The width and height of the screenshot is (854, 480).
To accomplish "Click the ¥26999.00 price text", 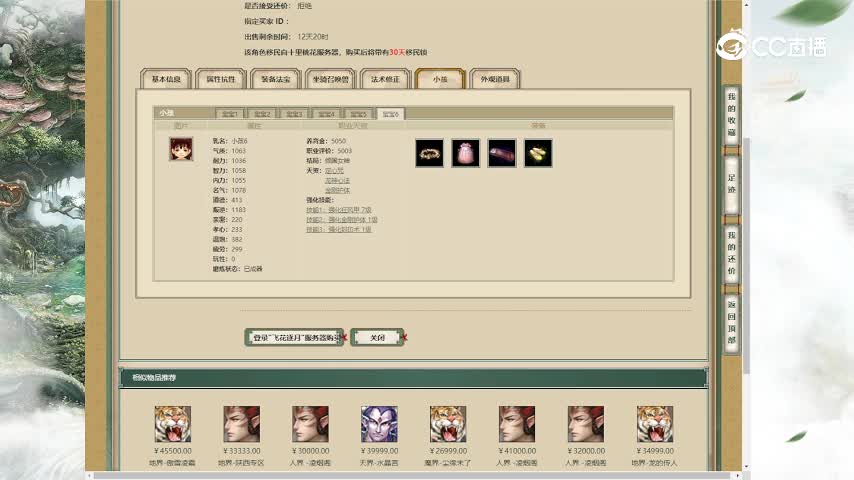I will coord(448,451).
